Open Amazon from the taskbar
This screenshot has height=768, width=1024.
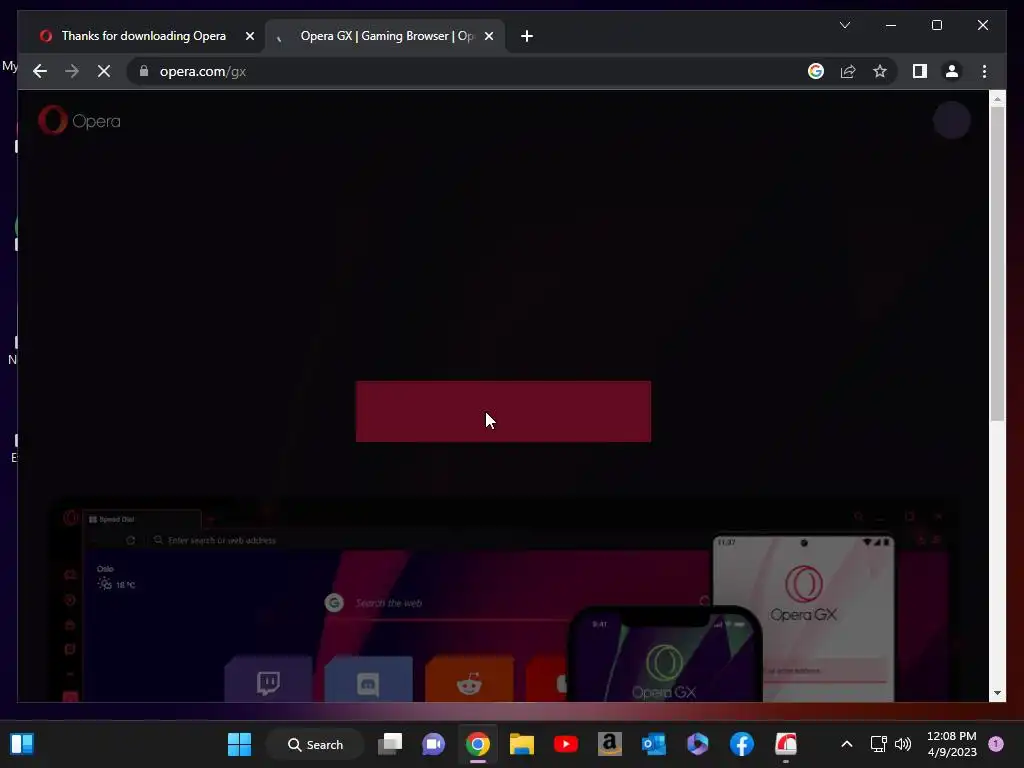609,744
